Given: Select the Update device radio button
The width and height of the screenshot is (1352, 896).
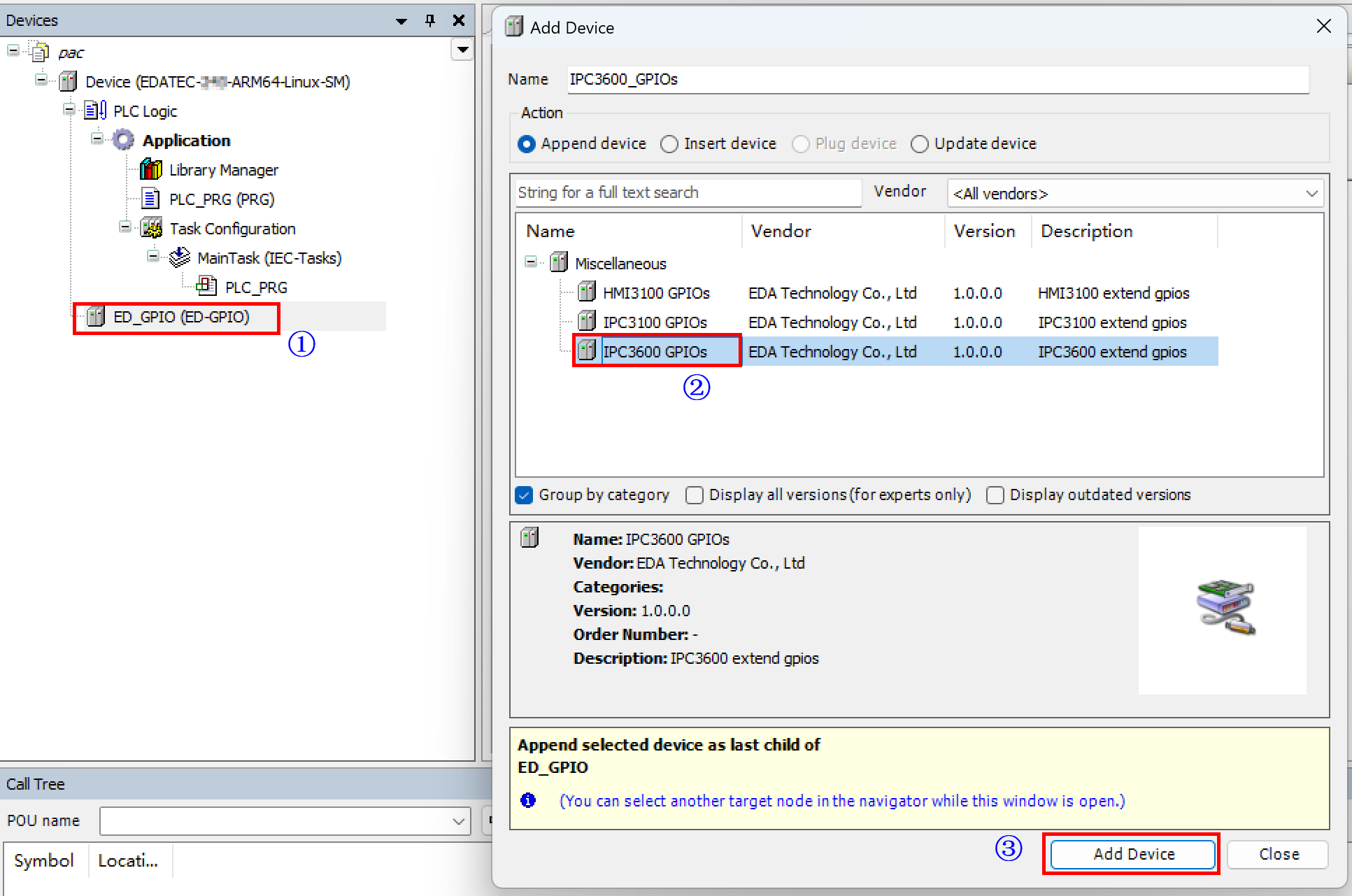Looking at the screenshot, I should (920, 144).
